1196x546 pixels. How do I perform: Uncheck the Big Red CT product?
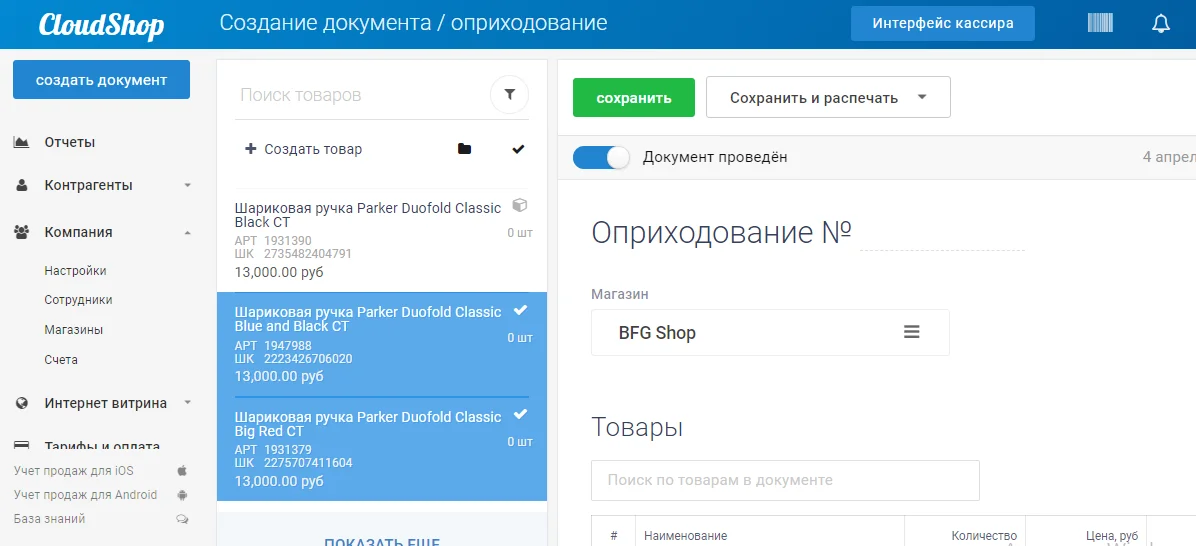[520, 414]
